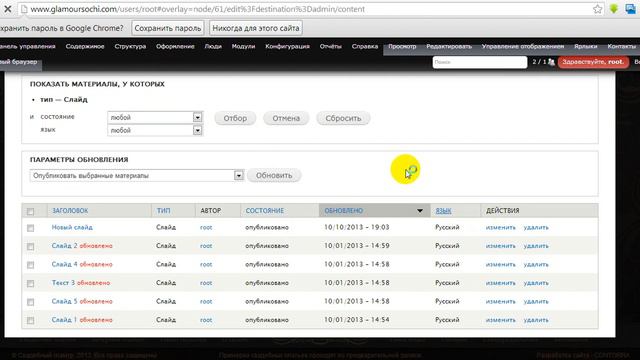Screen dimensions: 640x360
Task: Click the Обновить button
Action: [x=274, y=176]
